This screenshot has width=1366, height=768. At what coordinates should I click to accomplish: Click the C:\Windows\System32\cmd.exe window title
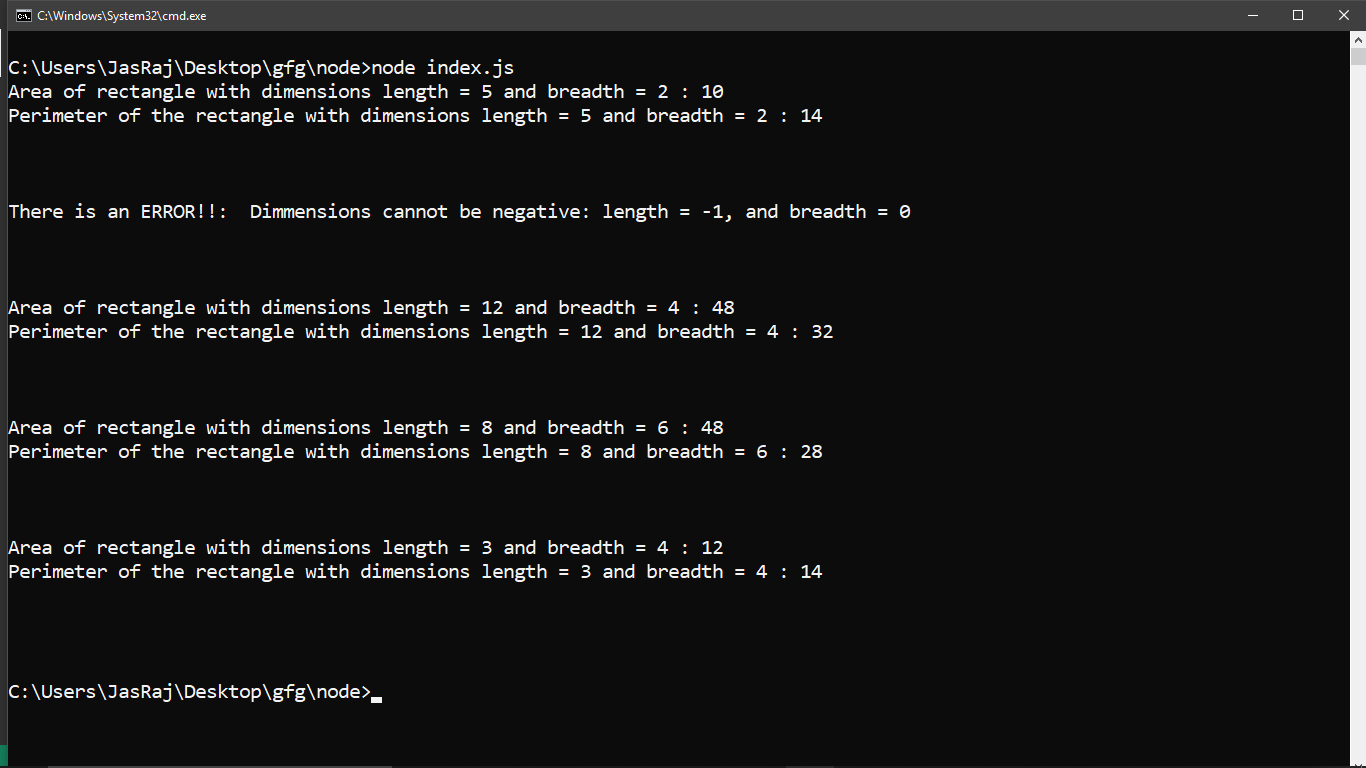click(x=122, y=16)
